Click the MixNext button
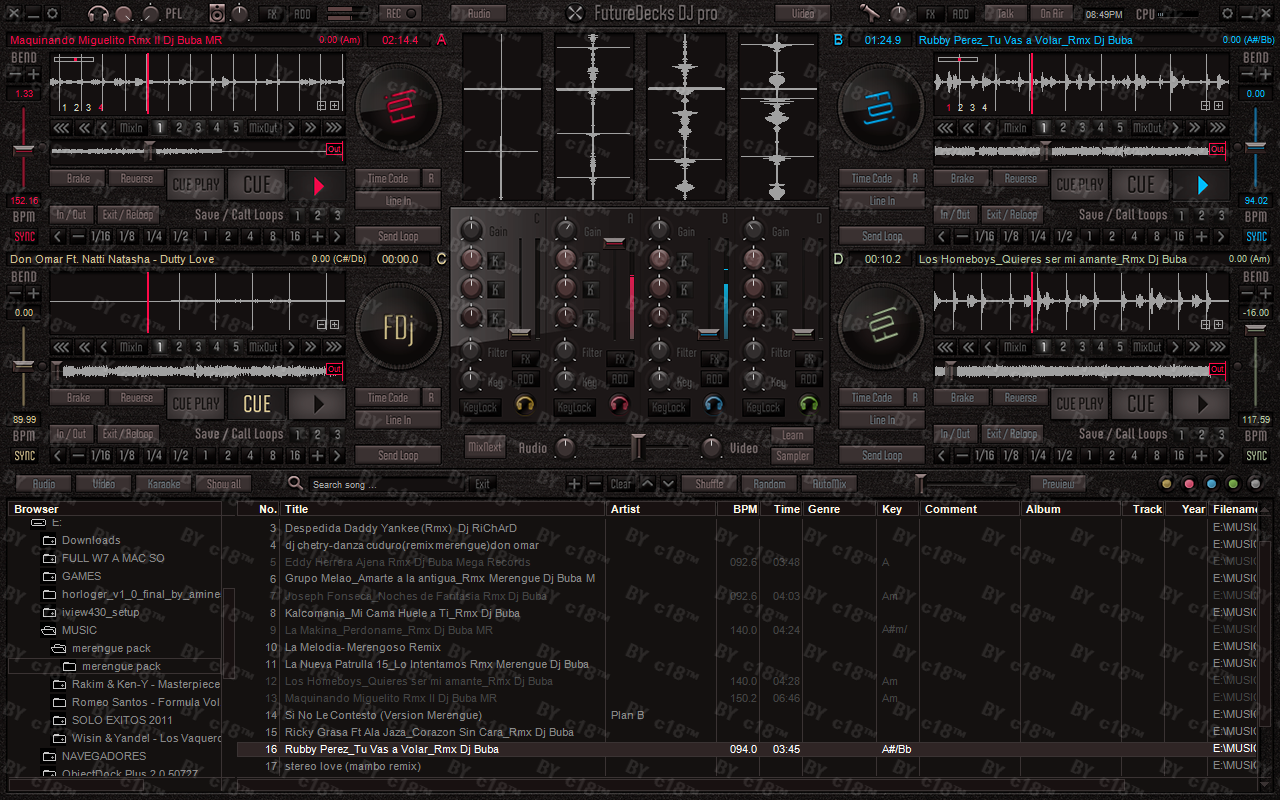The image size is (1280, 800). [x=485, y=447]
